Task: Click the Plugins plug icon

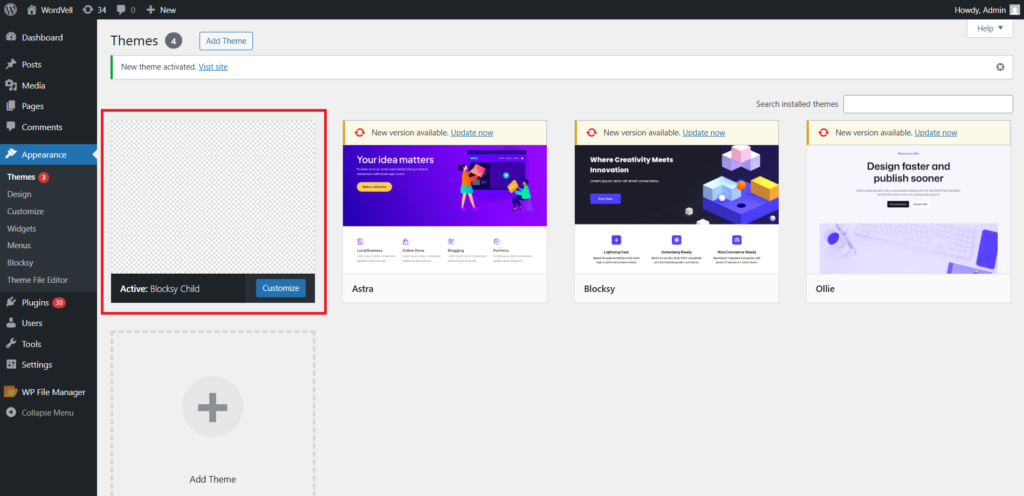Action: [x=10, y=302]
